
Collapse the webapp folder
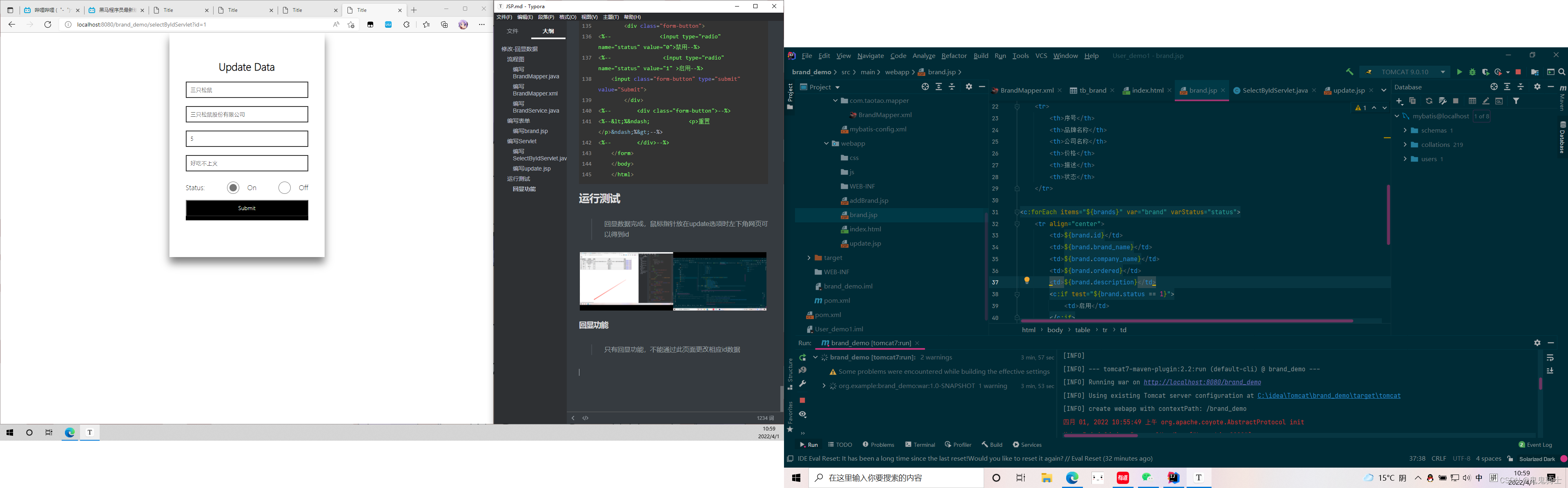826,144
